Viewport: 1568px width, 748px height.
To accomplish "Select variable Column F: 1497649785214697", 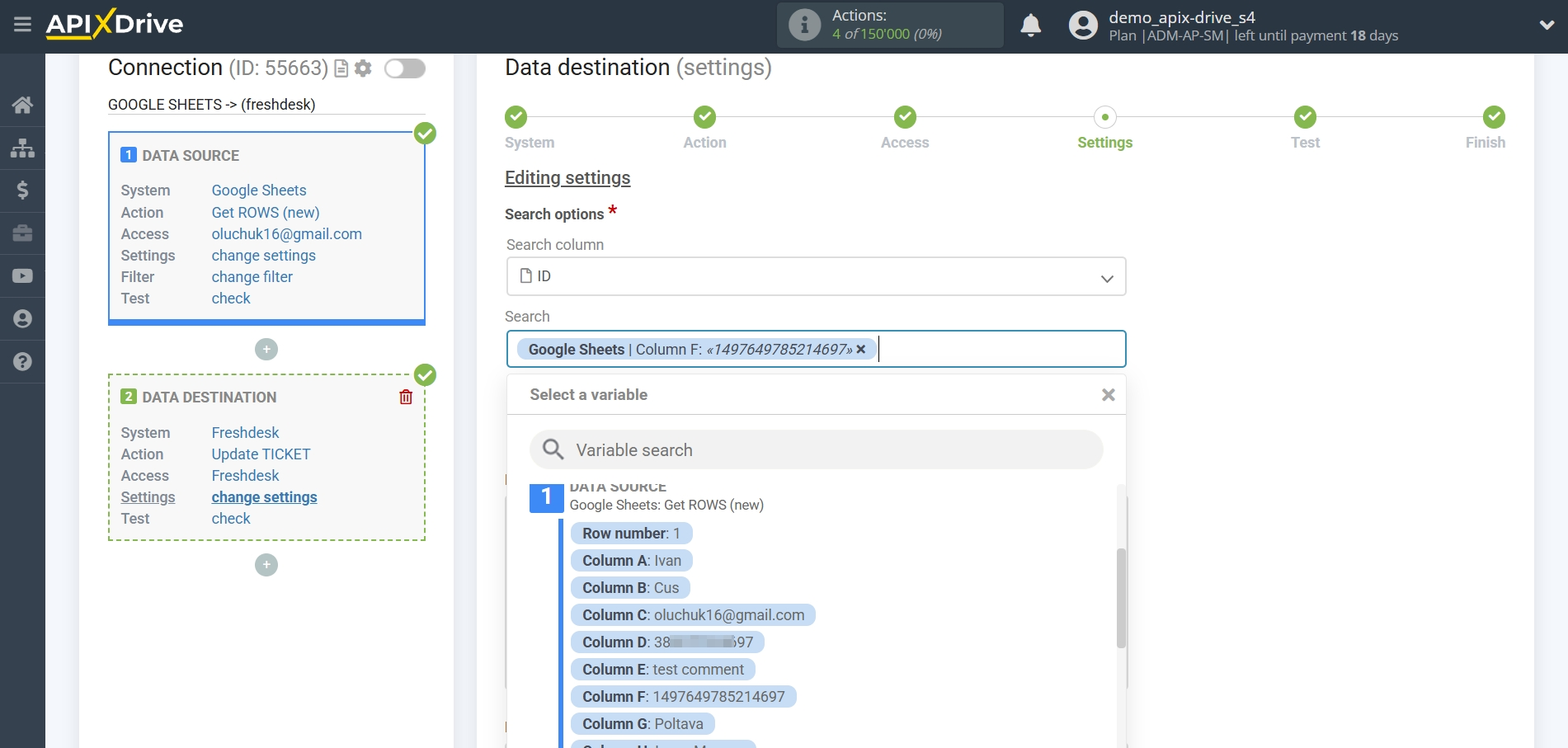I will (x=684, y=697).
